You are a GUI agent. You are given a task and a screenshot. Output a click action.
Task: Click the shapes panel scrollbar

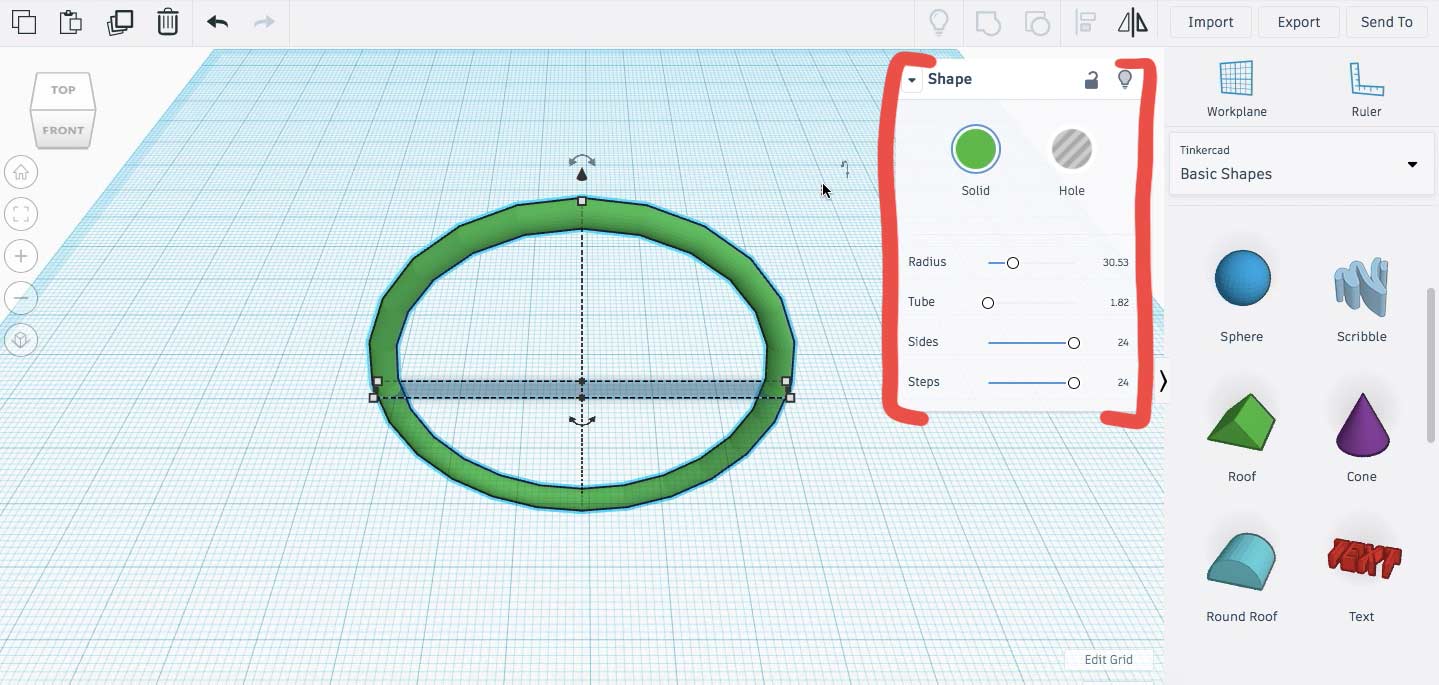[1431, 366]
